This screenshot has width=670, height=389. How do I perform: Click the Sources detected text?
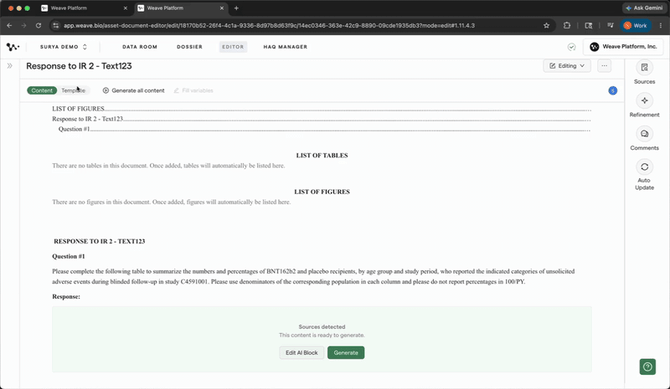coord(322,327)
